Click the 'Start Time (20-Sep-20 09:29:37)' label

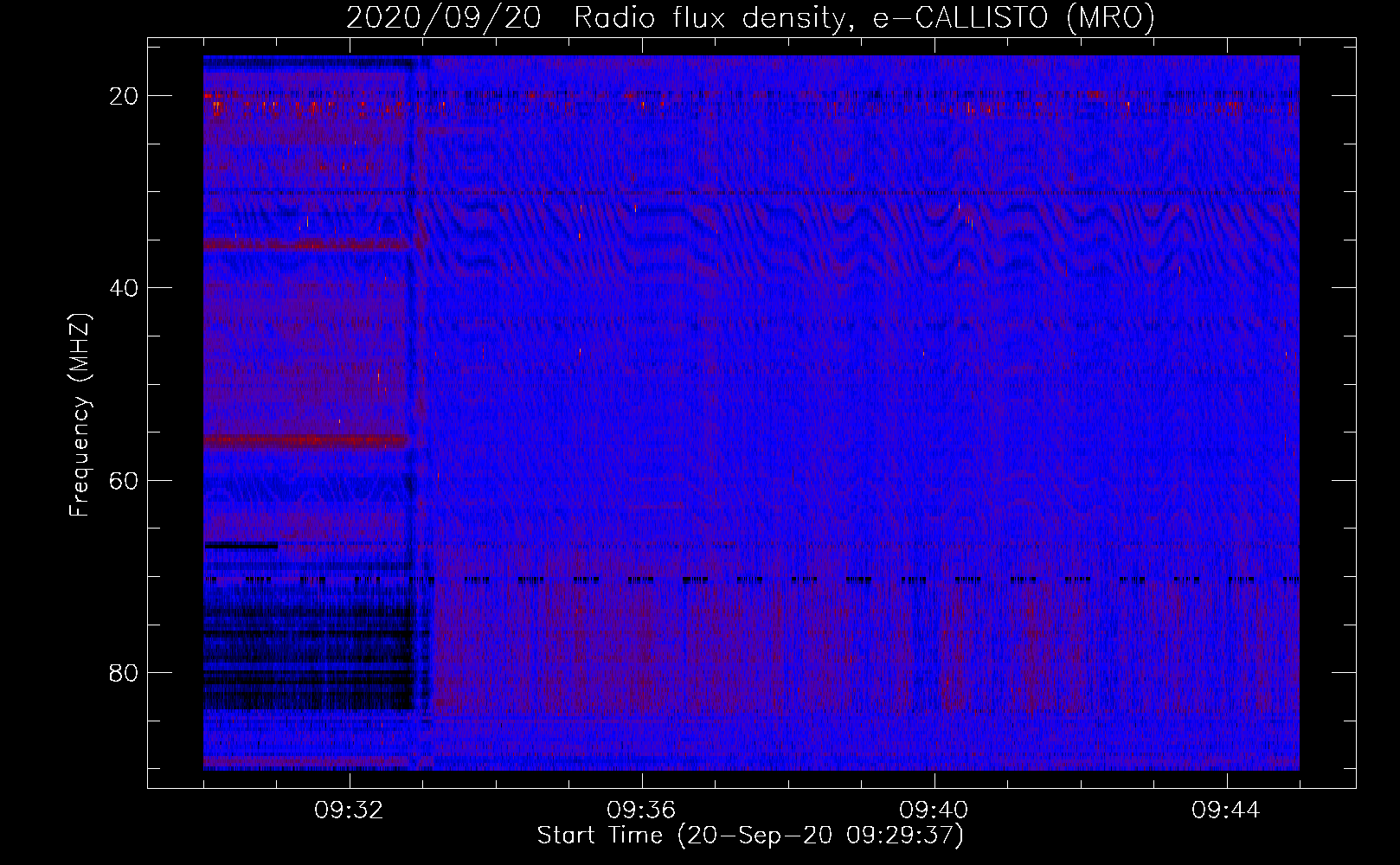tap(750, 836)
